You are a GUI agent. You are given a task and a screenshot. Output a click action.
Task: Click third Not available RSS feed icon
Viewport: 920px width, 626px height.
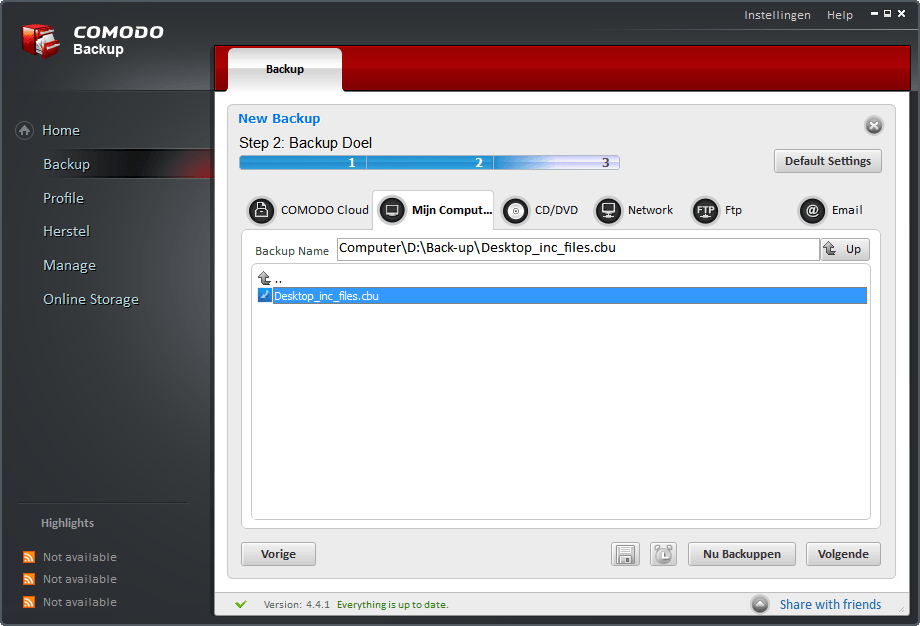[x=29, y=602]
